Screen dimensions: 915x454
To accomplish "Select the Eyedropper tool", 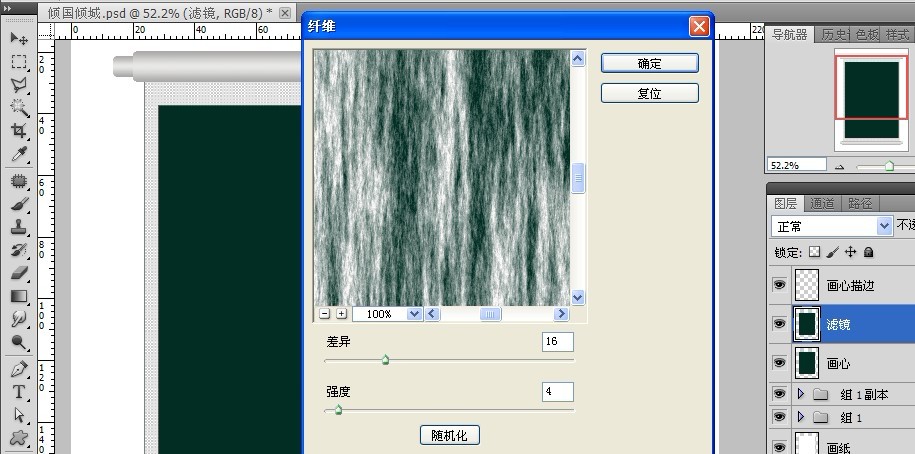I will (x=19, y=154).
